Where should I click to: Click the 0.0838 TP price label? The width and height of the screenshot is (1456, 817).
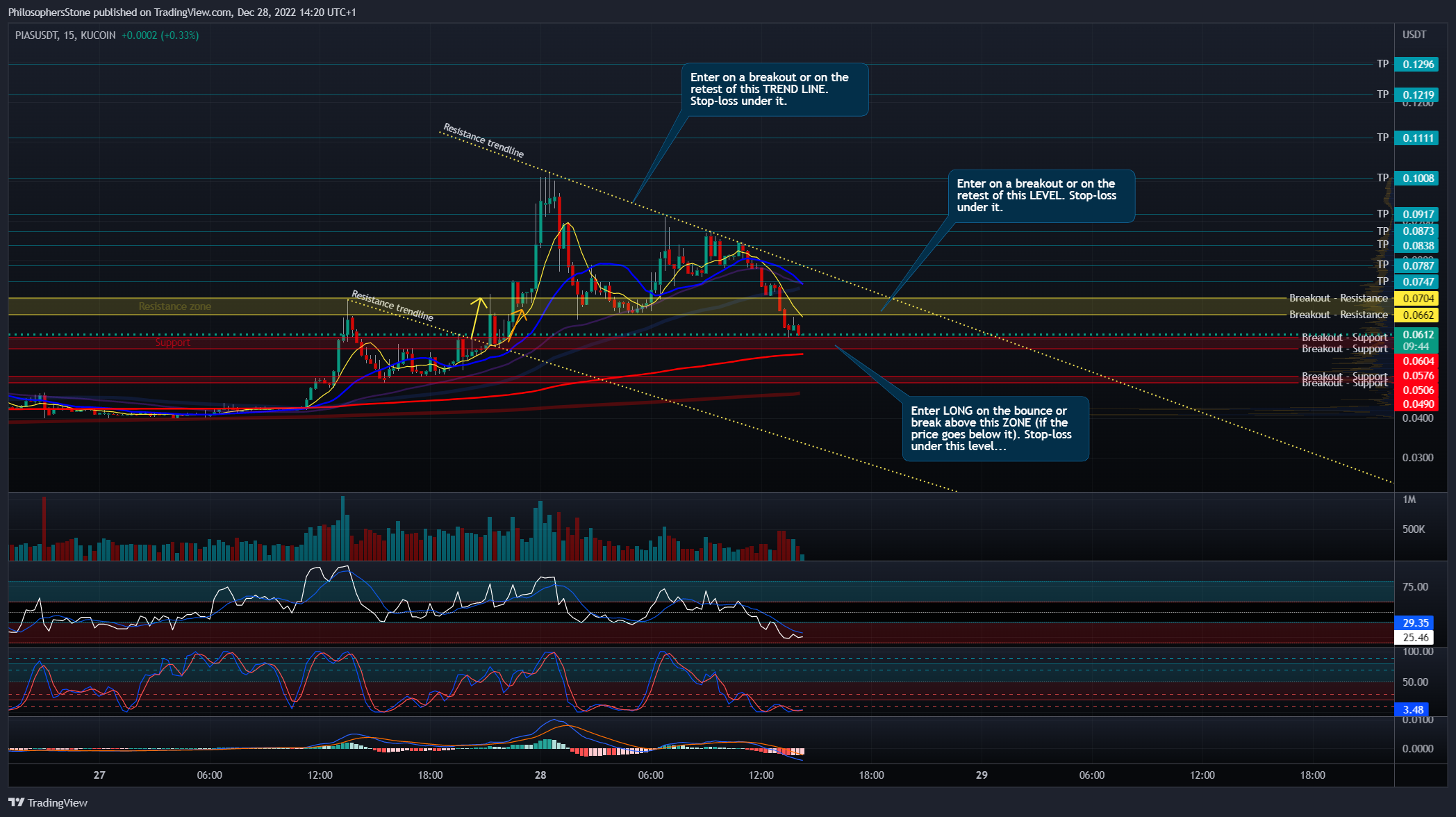coord(1418,246)
